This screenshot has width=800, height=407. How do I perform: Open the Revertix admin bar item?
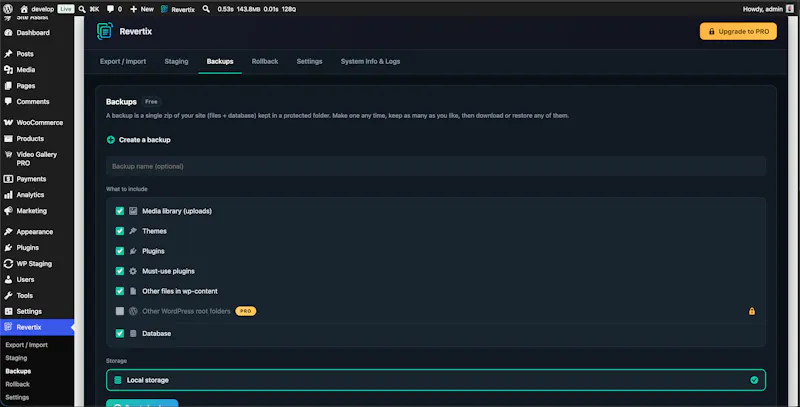178,9
